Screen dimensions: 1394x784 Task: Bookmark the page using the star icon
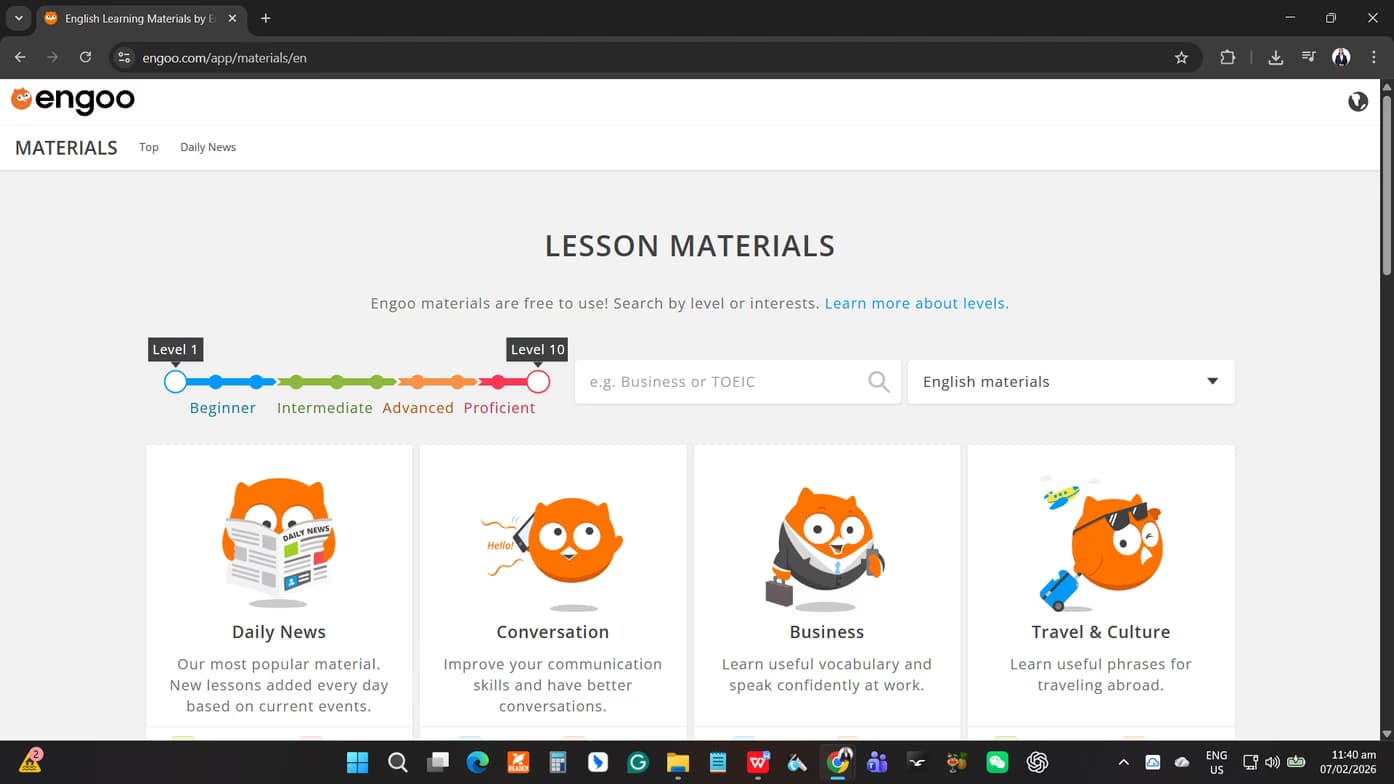click(x=1182, y=57)
